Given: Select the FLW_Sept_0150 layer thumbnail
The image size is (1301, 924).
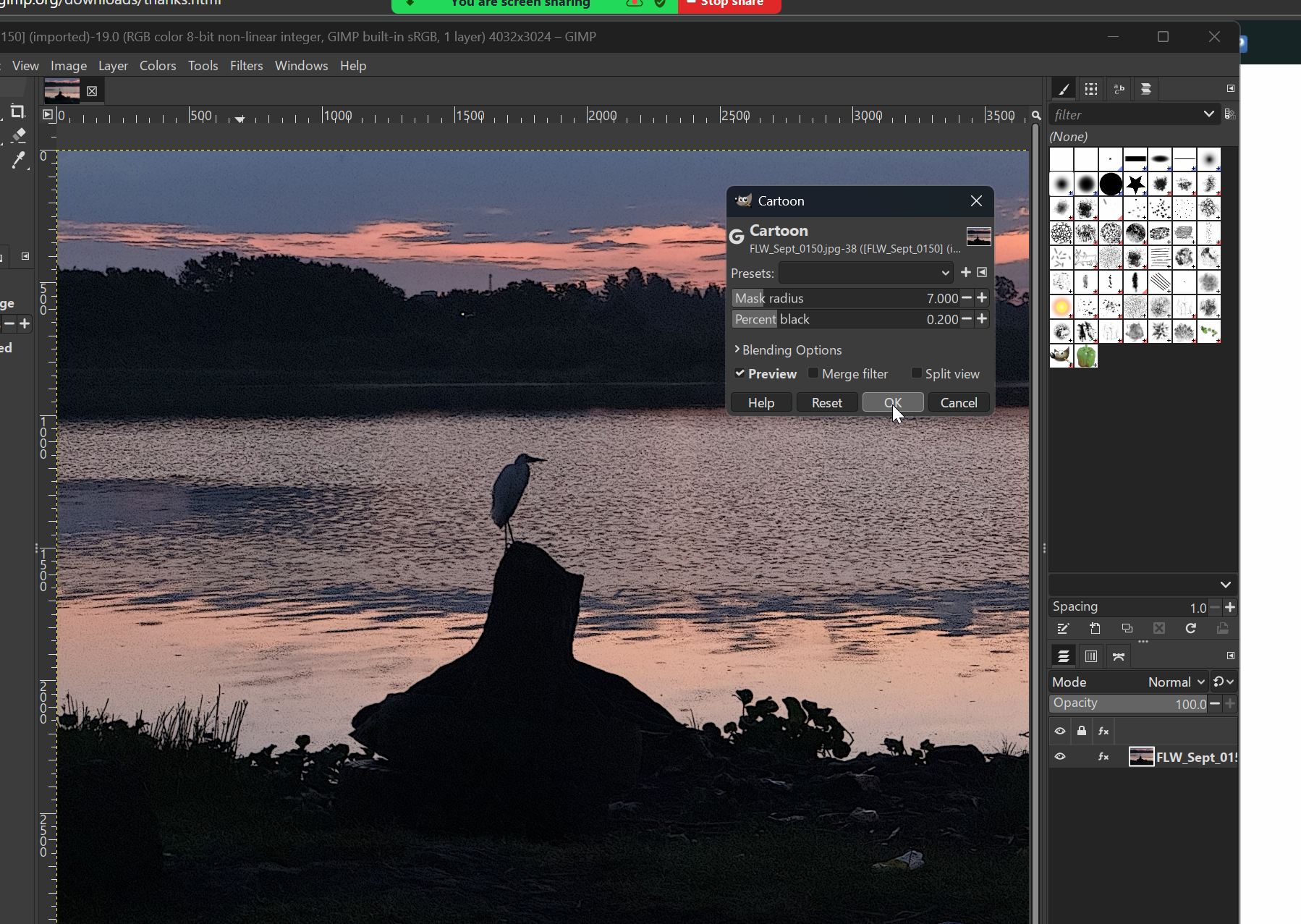Looking at the screenshot, I should (1141, 757).
